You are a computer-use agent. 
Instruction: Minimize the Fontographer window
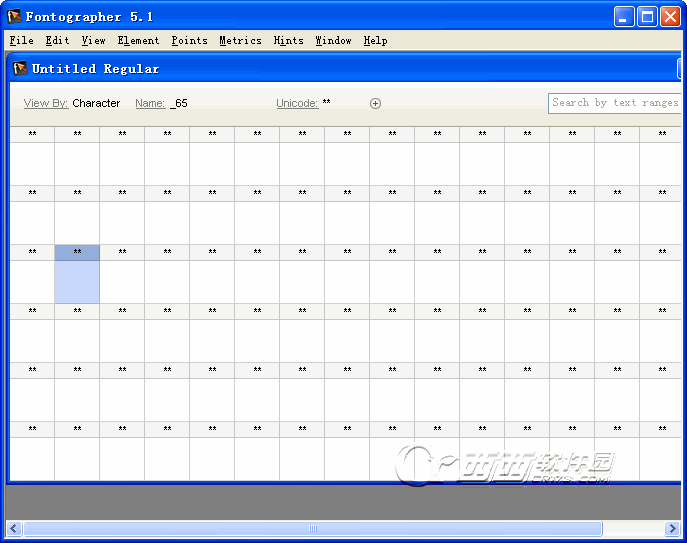point(624,17)
